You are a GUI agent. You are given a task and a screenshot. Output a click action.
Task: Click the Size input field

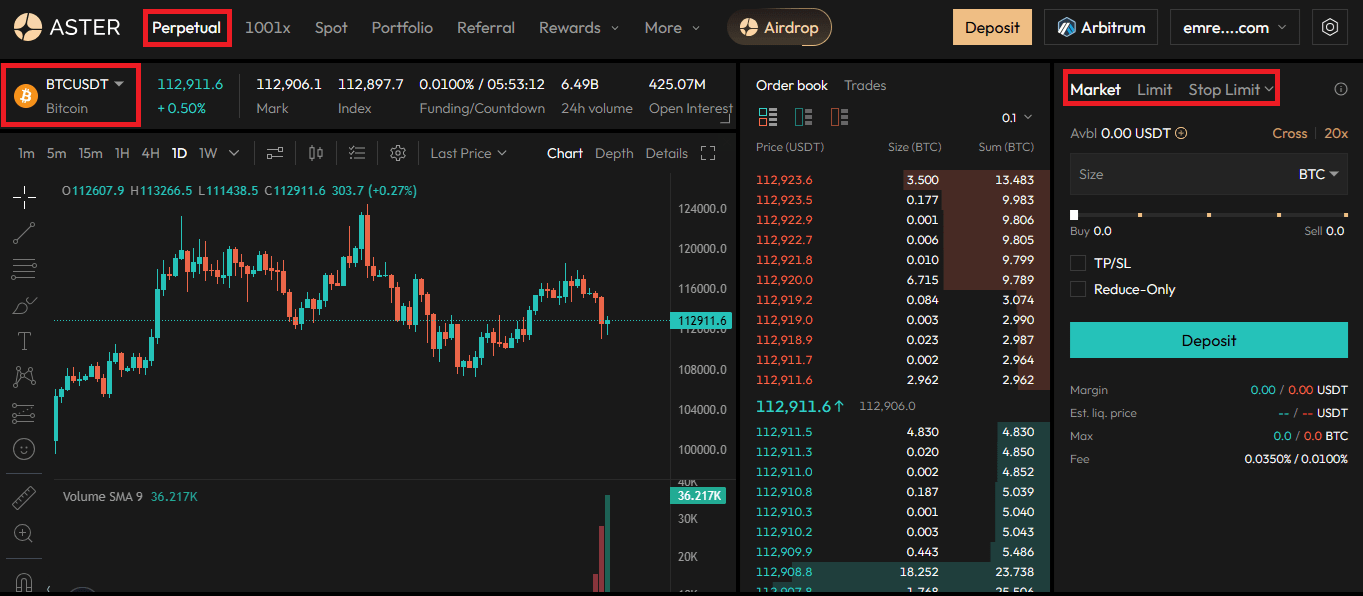tap(1180, 174)
